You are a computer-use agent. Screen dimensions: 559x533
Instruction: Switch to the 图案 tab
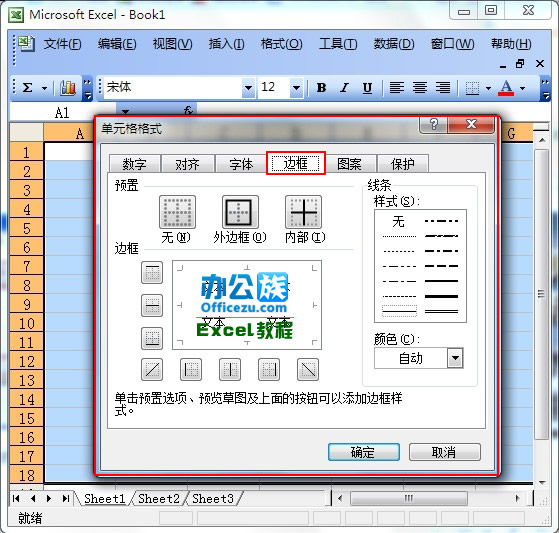tap(349, 164)
